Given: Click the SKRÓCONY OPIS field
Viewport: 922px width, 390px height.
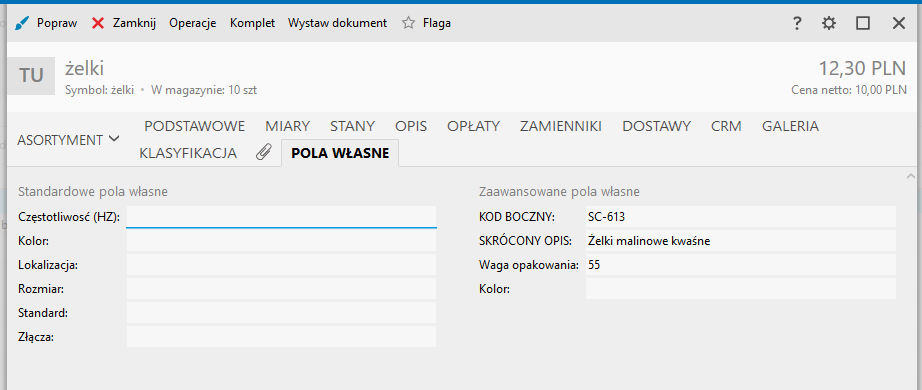Looking at the screenshot, I should coord(741,241).
